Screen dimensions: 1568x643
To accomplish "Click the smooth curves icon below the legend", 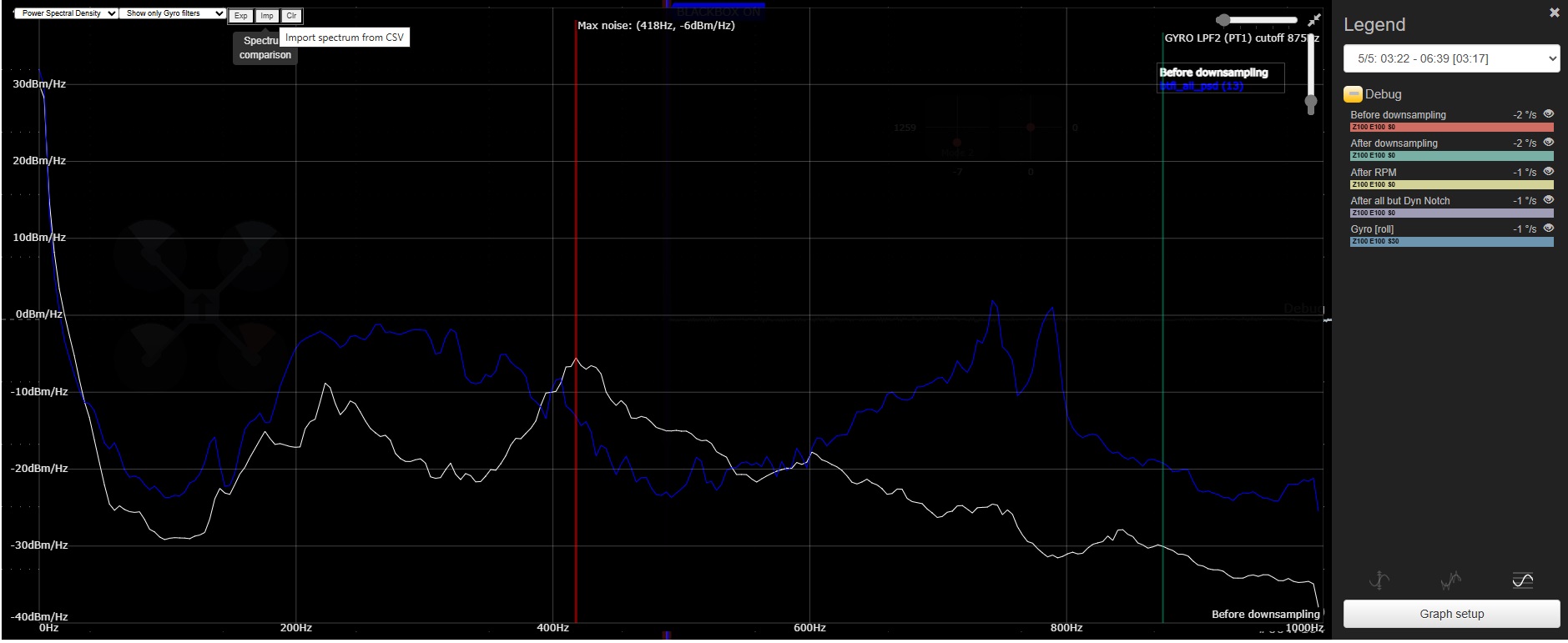I will click(x=1522, y=580).
